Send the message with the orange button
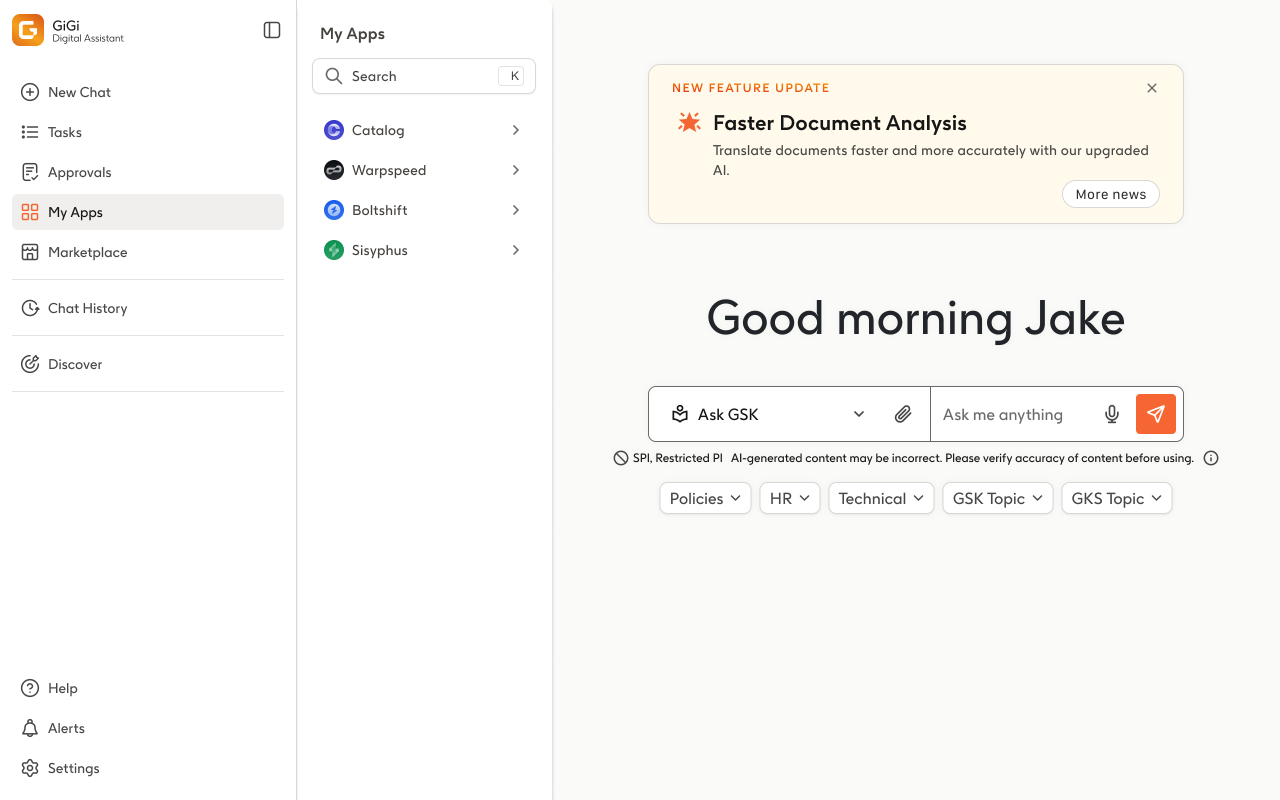Viewport: 1280px width, 800px height. click(x=1156, y=414)
